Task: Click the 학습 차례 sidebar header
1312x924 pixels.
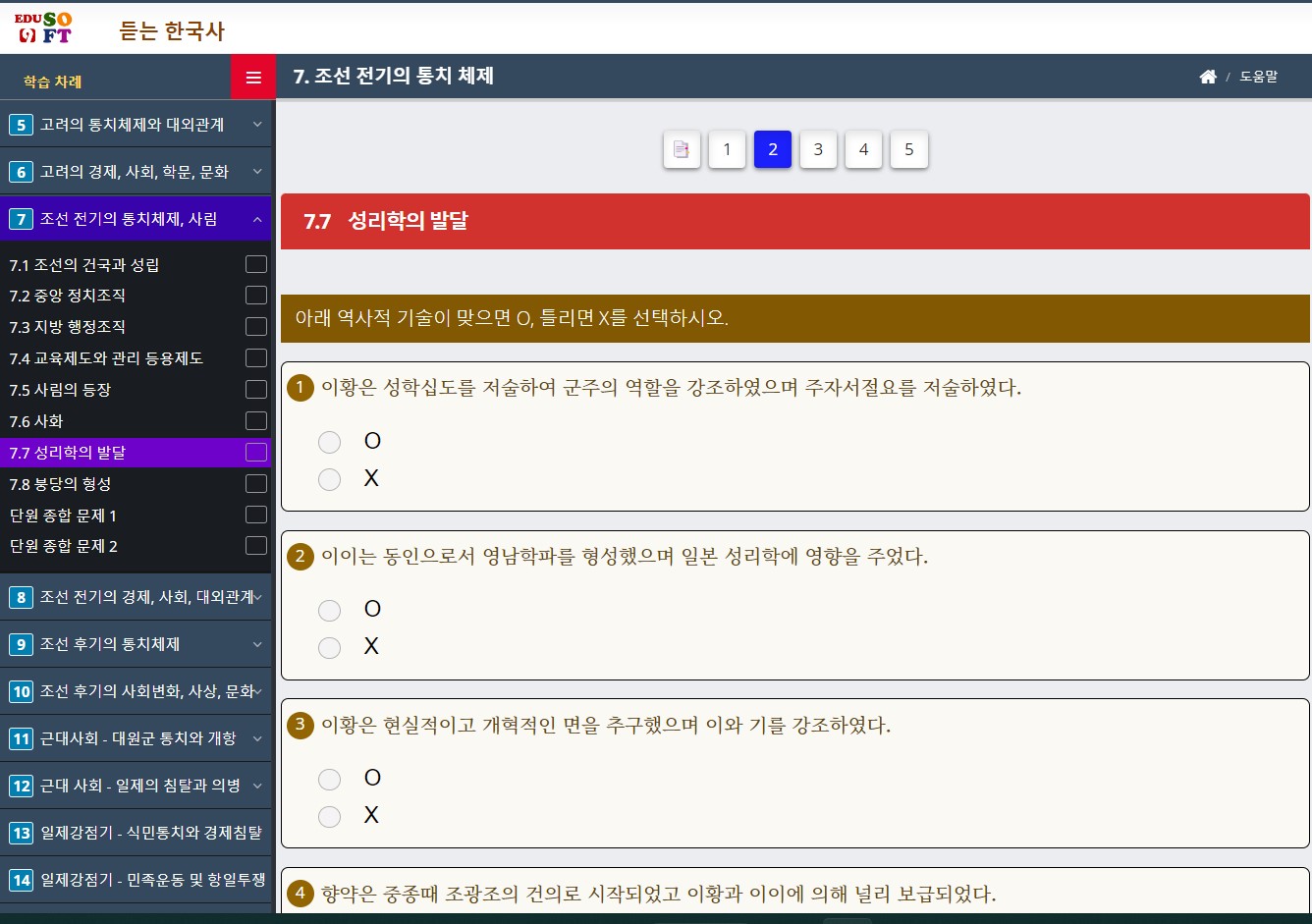Action: click(53, 81)
